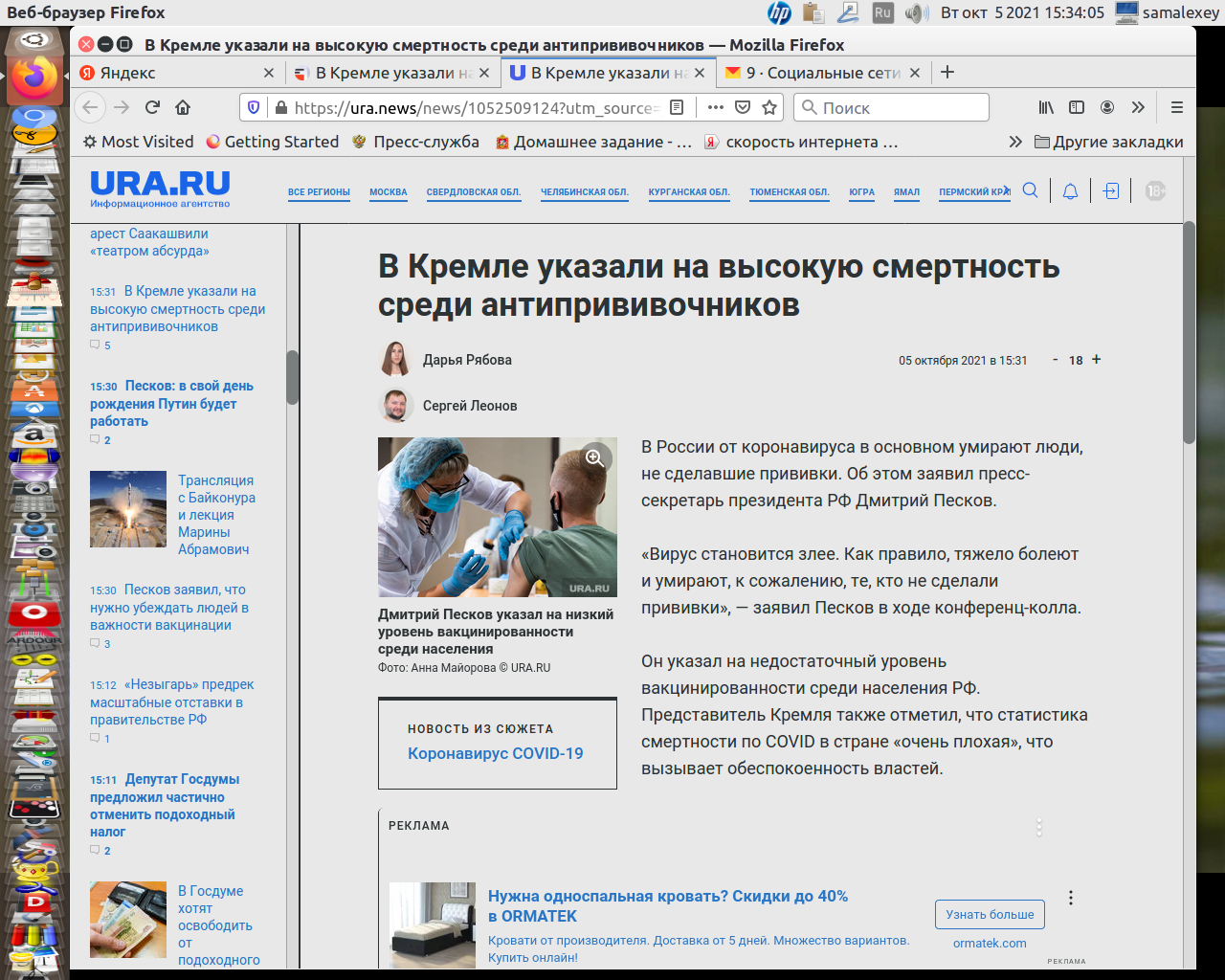The height and width of the screenshot is (980, 1225).
Task: Click sidebar news list scrollbar thumb
Action: [x=293, y=377]
